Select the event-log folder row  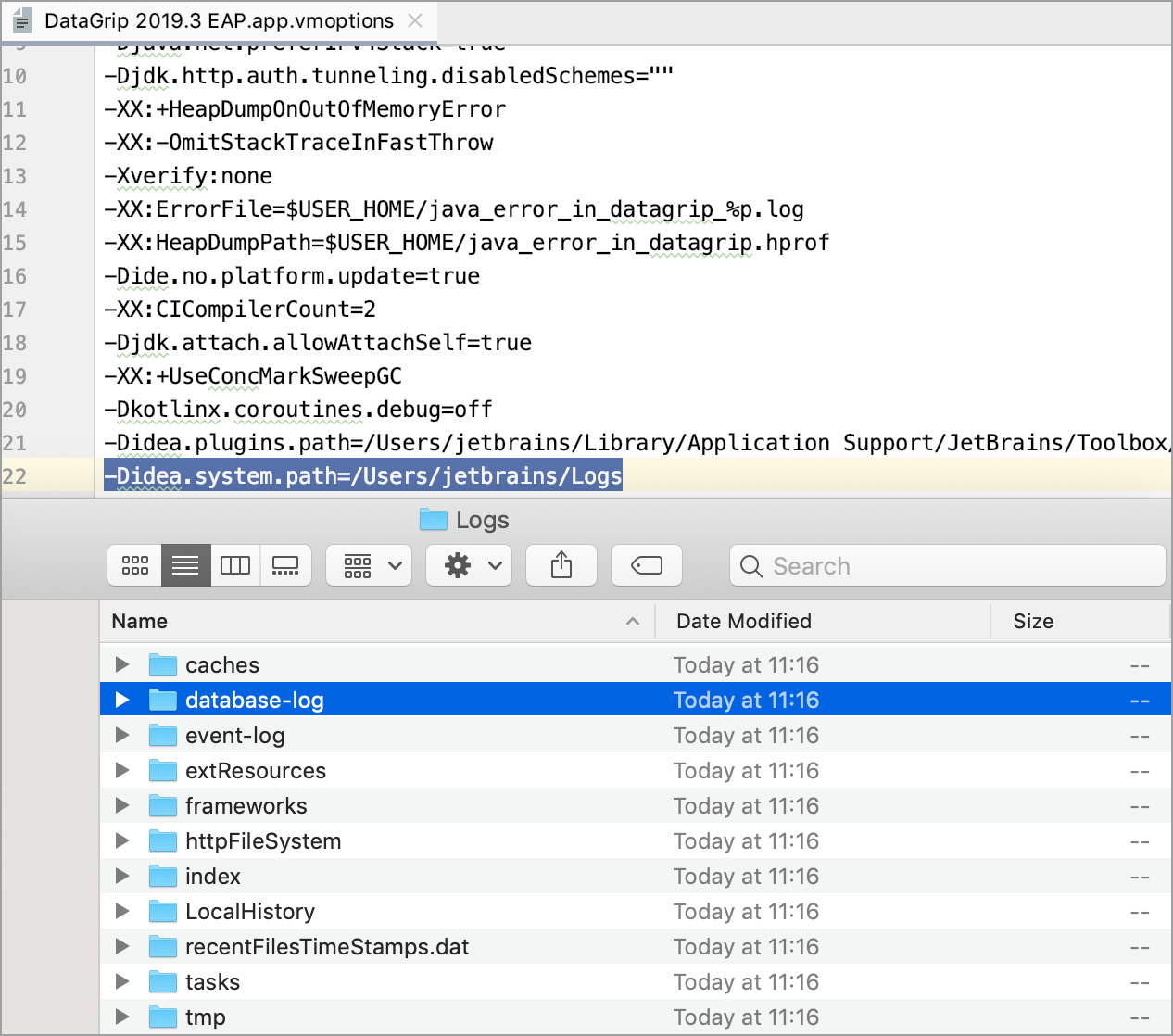pyautogui.click(x=234, y=734)
